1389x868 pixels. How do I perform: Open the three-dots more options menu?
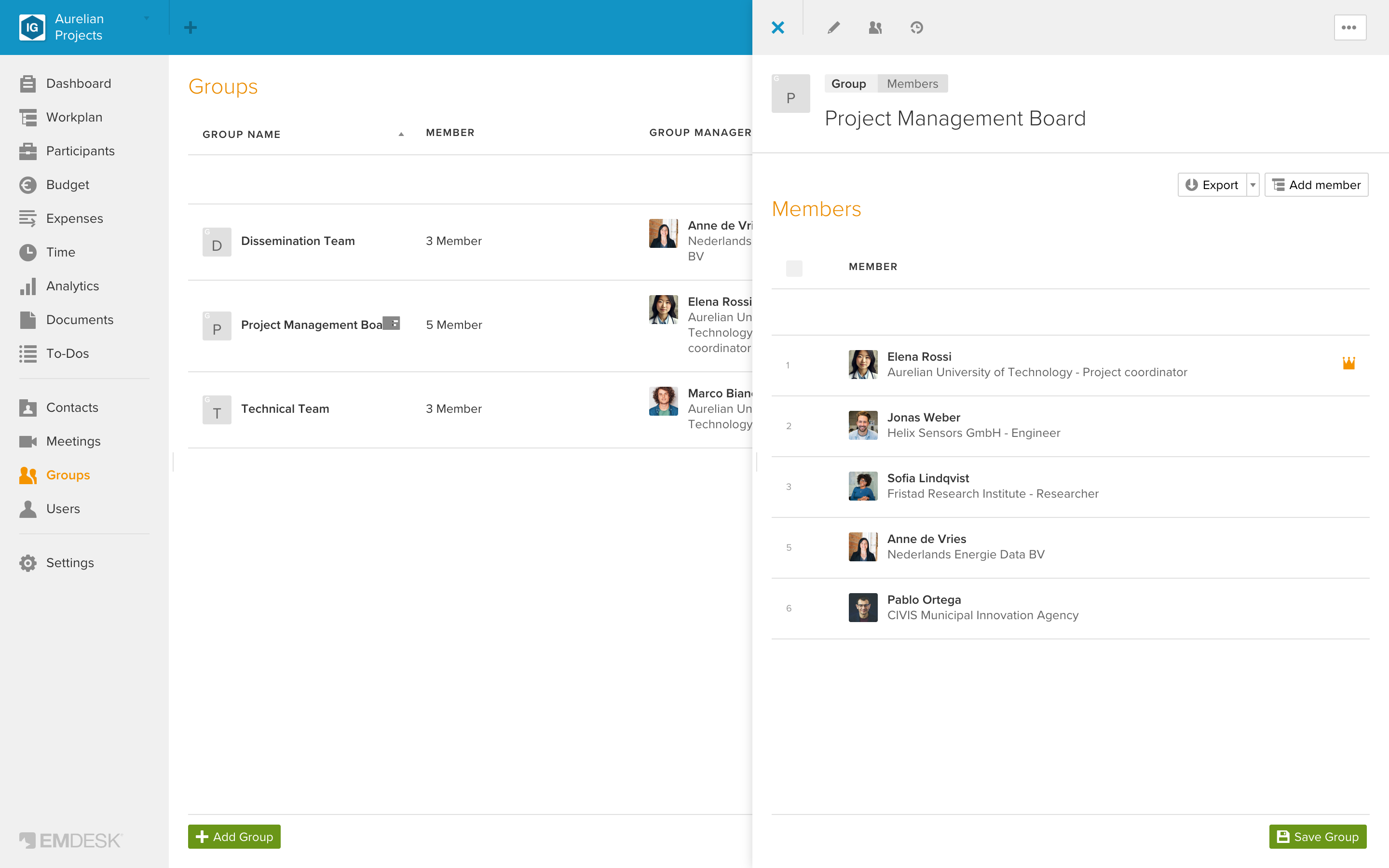pyautogui.click(x=1349, y=27)
